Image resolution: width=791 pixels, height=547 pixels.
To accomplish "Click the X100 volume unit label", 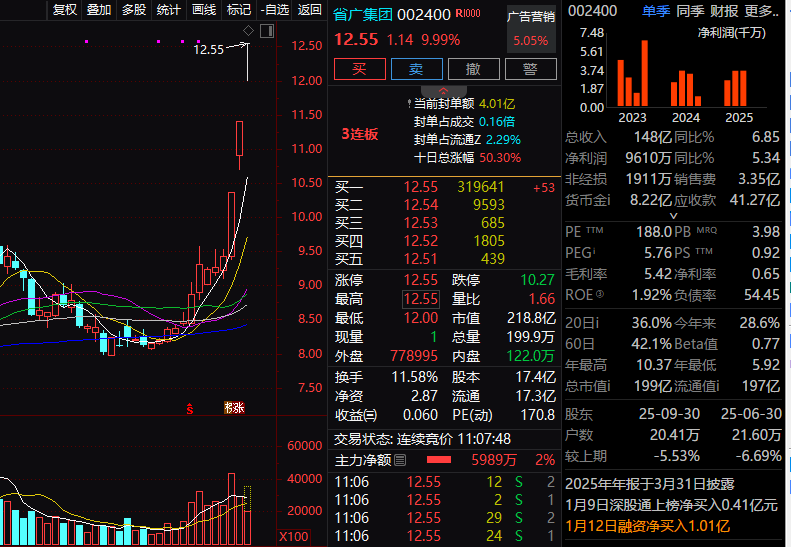I will [x=294, y=536].
